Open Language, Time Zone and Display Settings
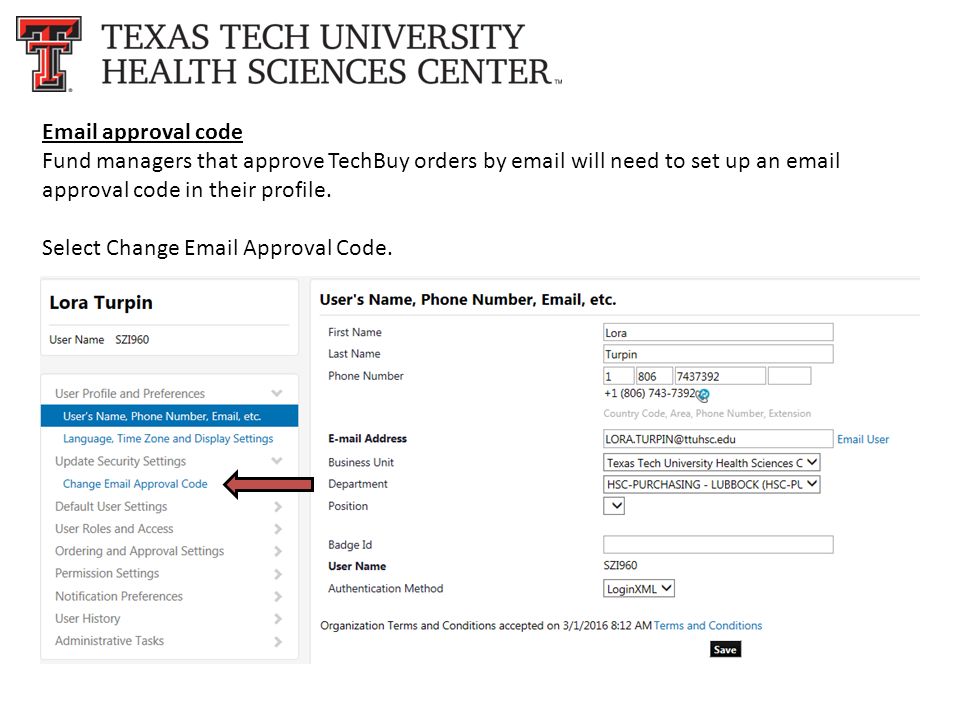The height and width of the screenshot is (720, 960). click(168, 438)
